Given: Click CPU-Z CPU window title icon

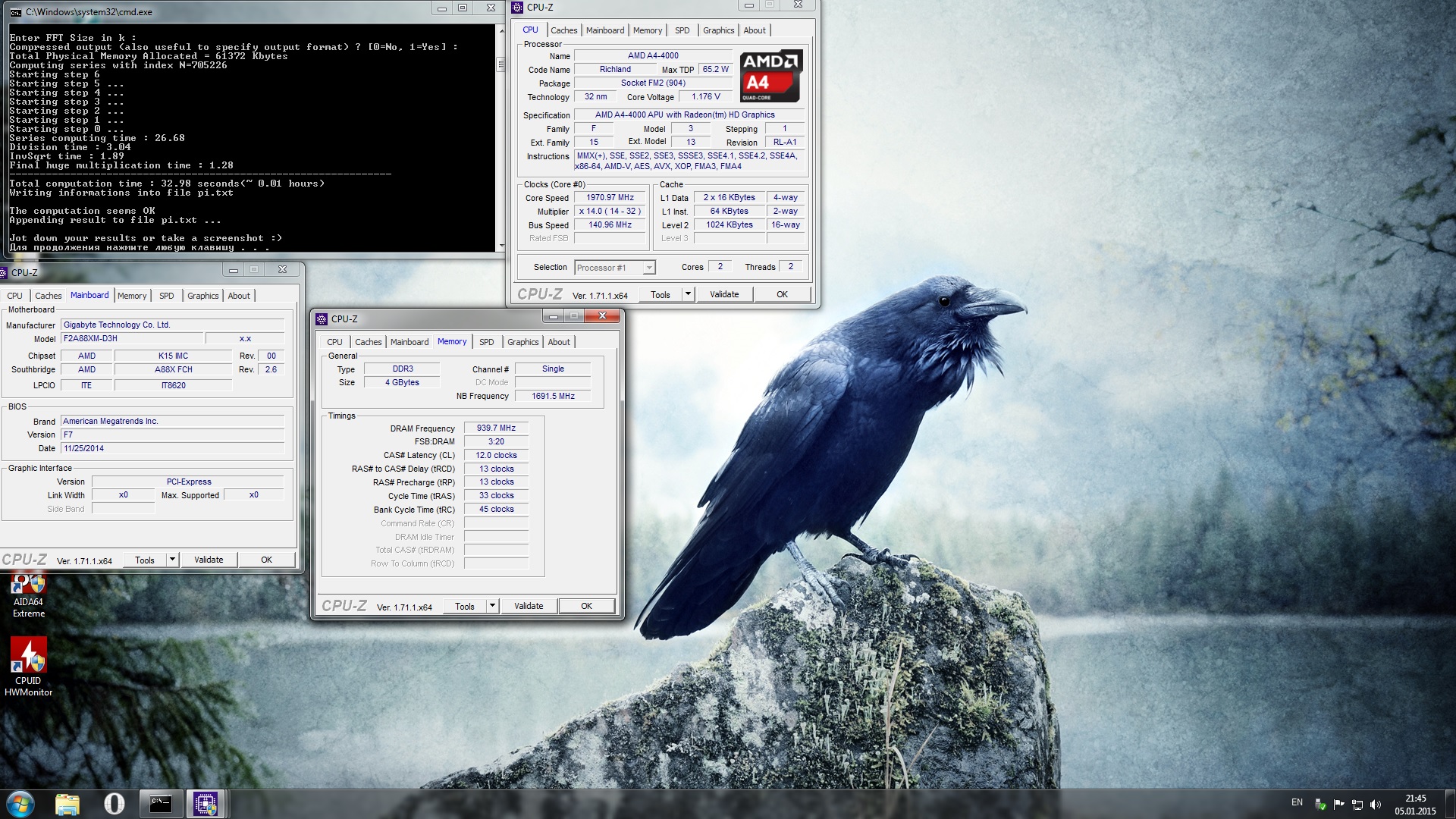Looking at the screenshot, I should click(517, 8).
